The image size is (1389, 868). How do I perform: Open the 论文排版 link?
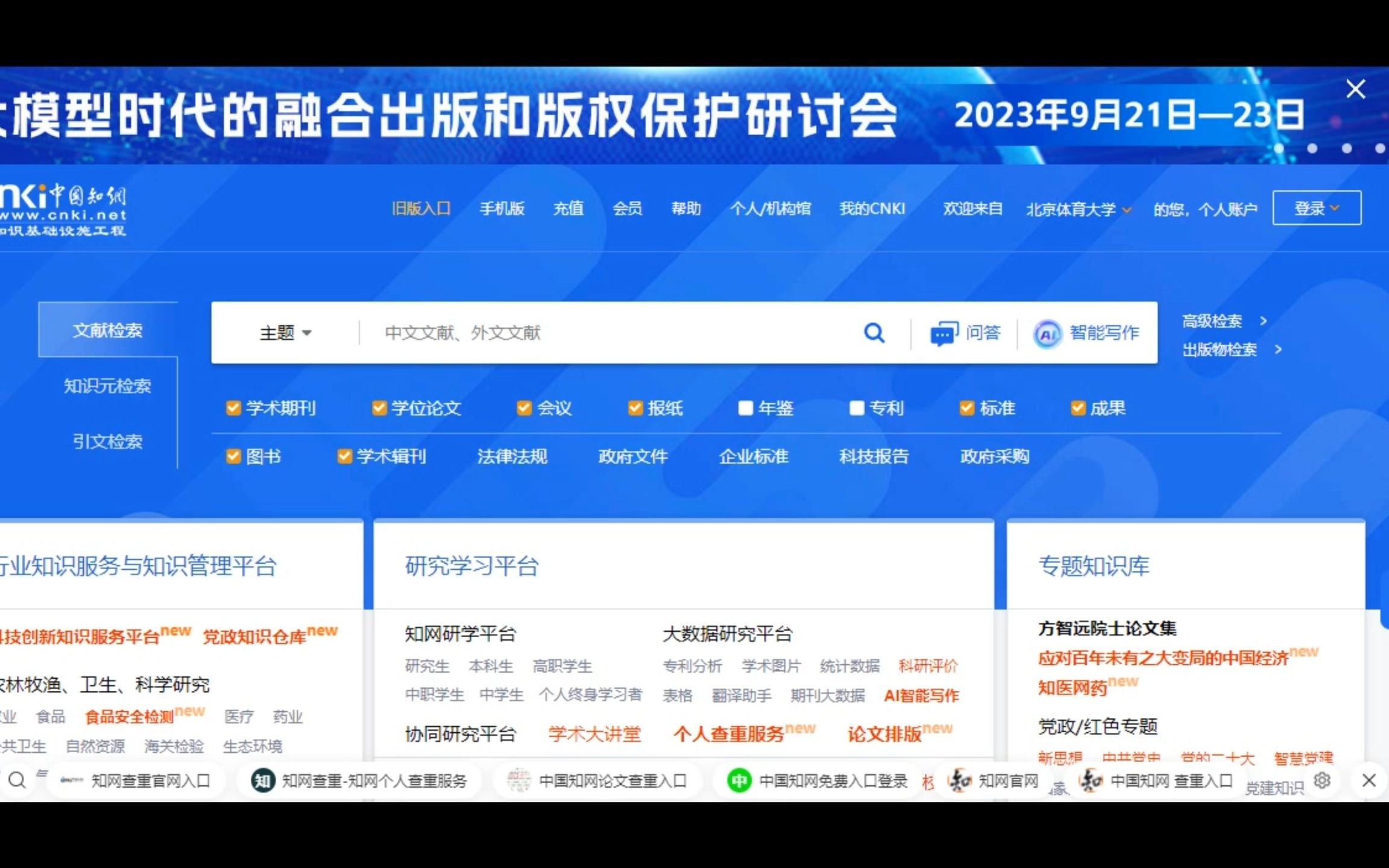coord(884,734)
